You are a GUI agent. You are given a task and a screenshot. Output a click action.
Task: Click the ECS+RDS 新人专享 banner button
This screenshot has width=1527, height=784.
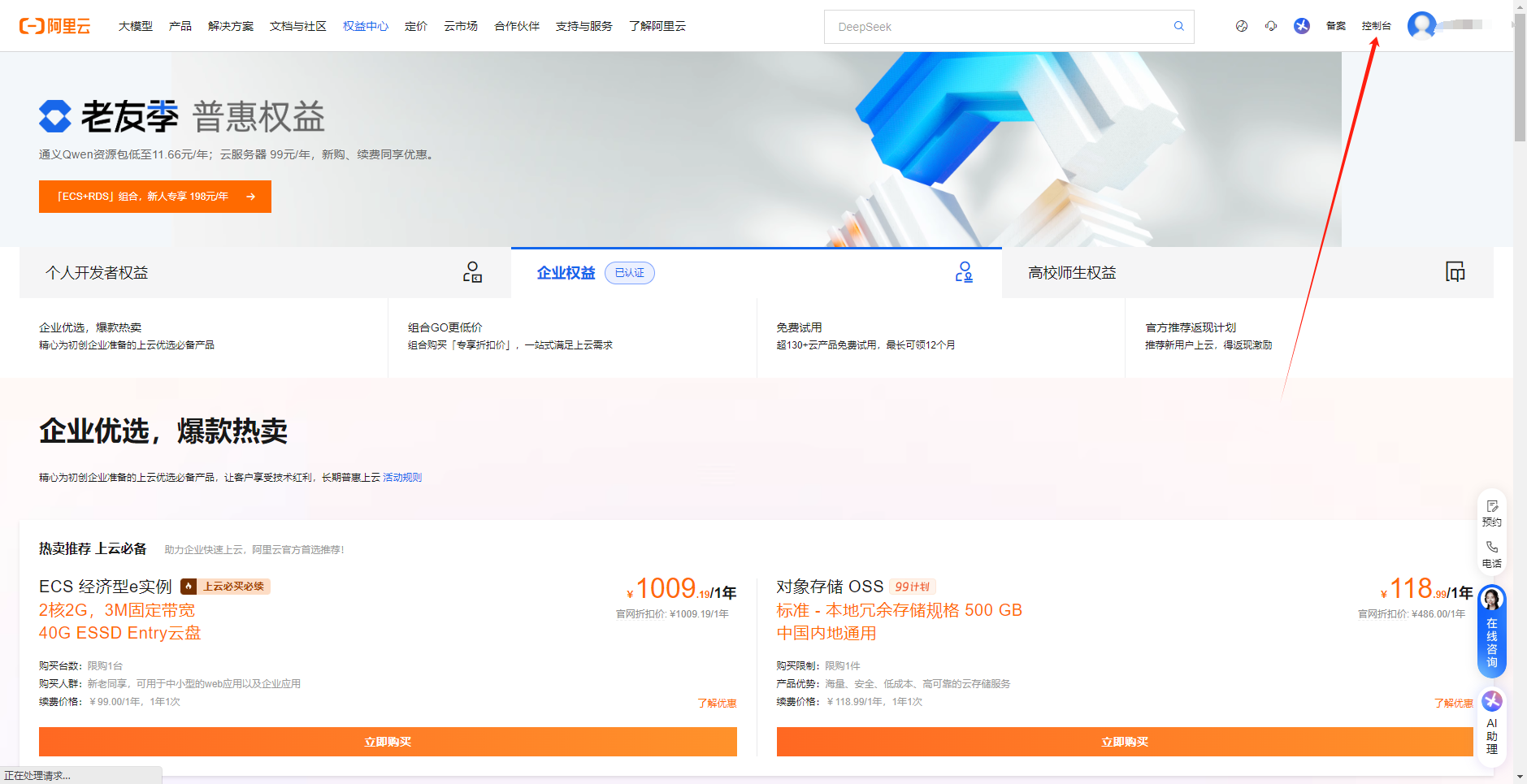tap(154, 196)
